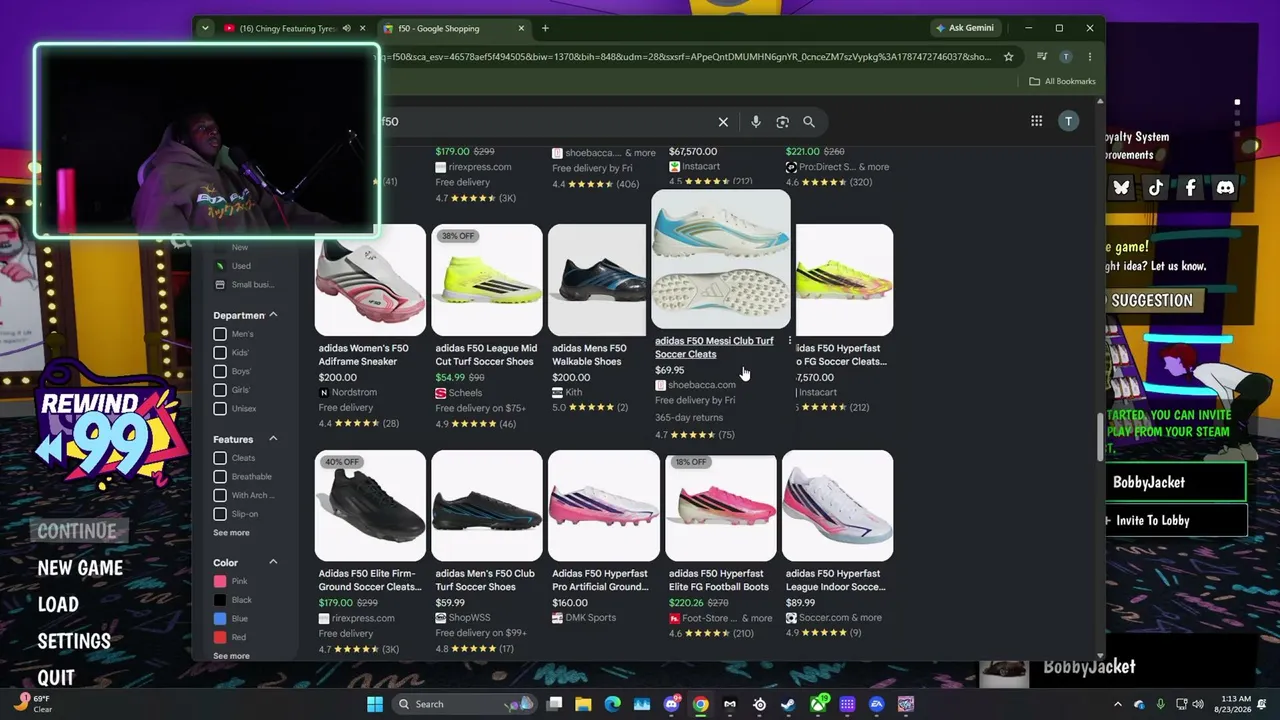Open search by image camera icon
1280x720 pixels.
[782, 122]
